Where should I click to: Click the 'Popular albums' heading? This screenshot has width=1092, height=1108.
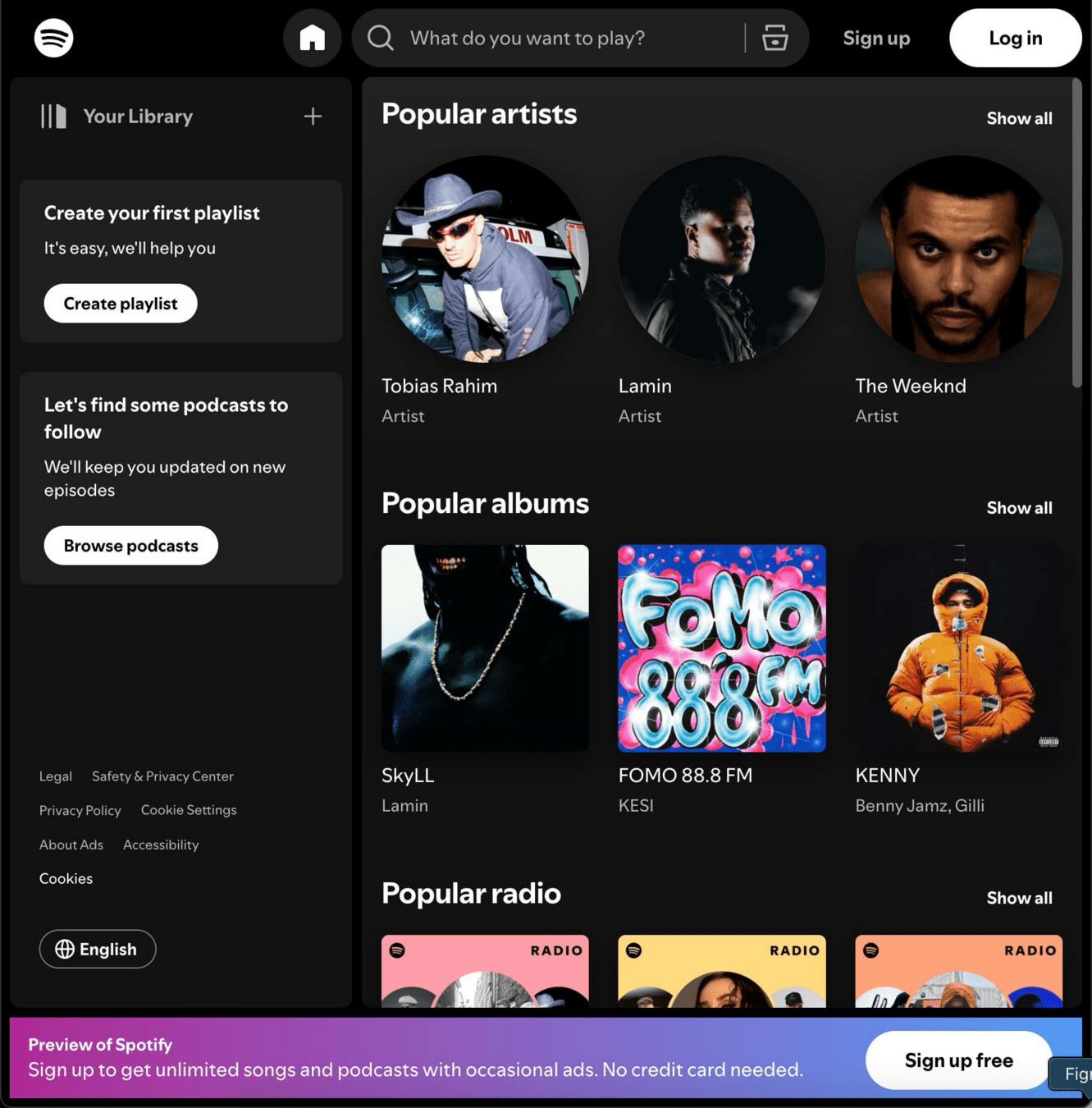tap(485, 504)
